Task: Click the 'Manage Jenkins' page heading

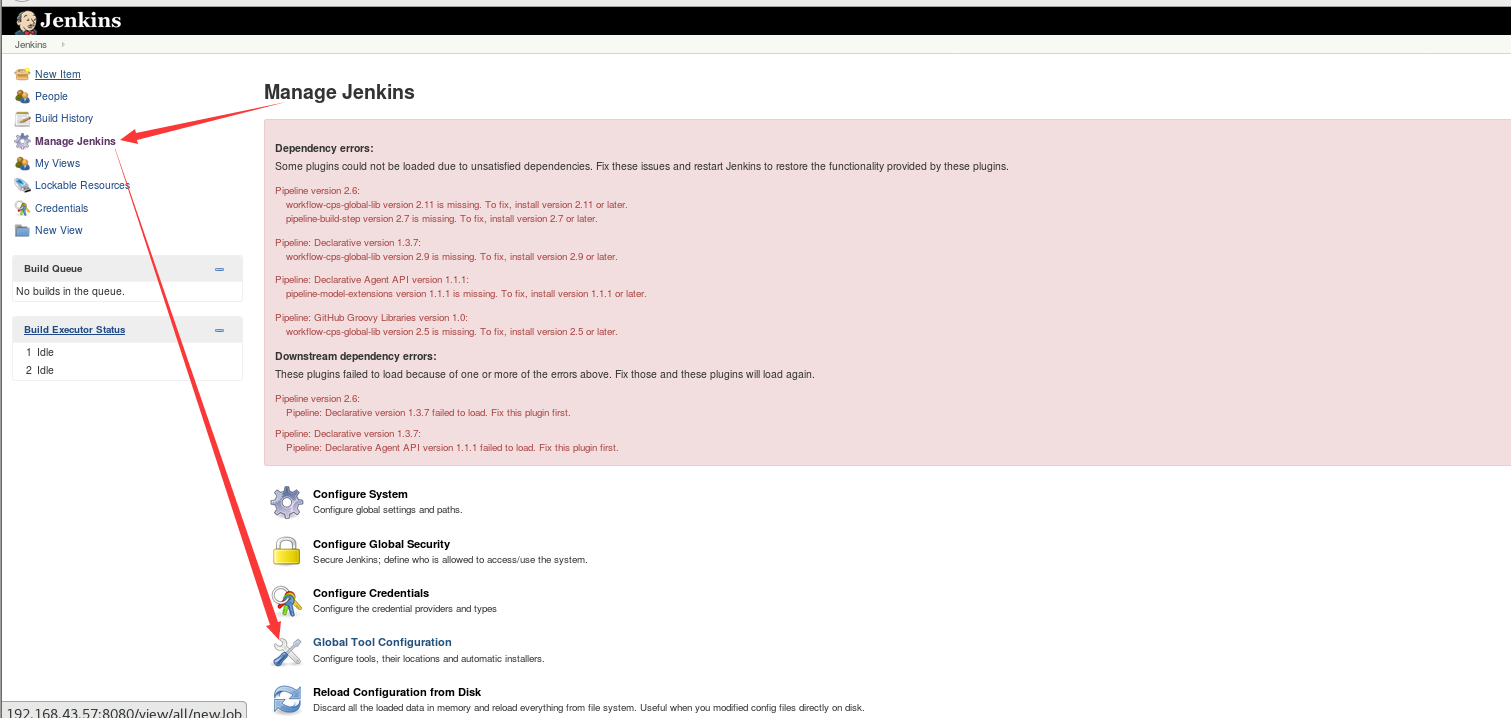Action: point(339,92)
